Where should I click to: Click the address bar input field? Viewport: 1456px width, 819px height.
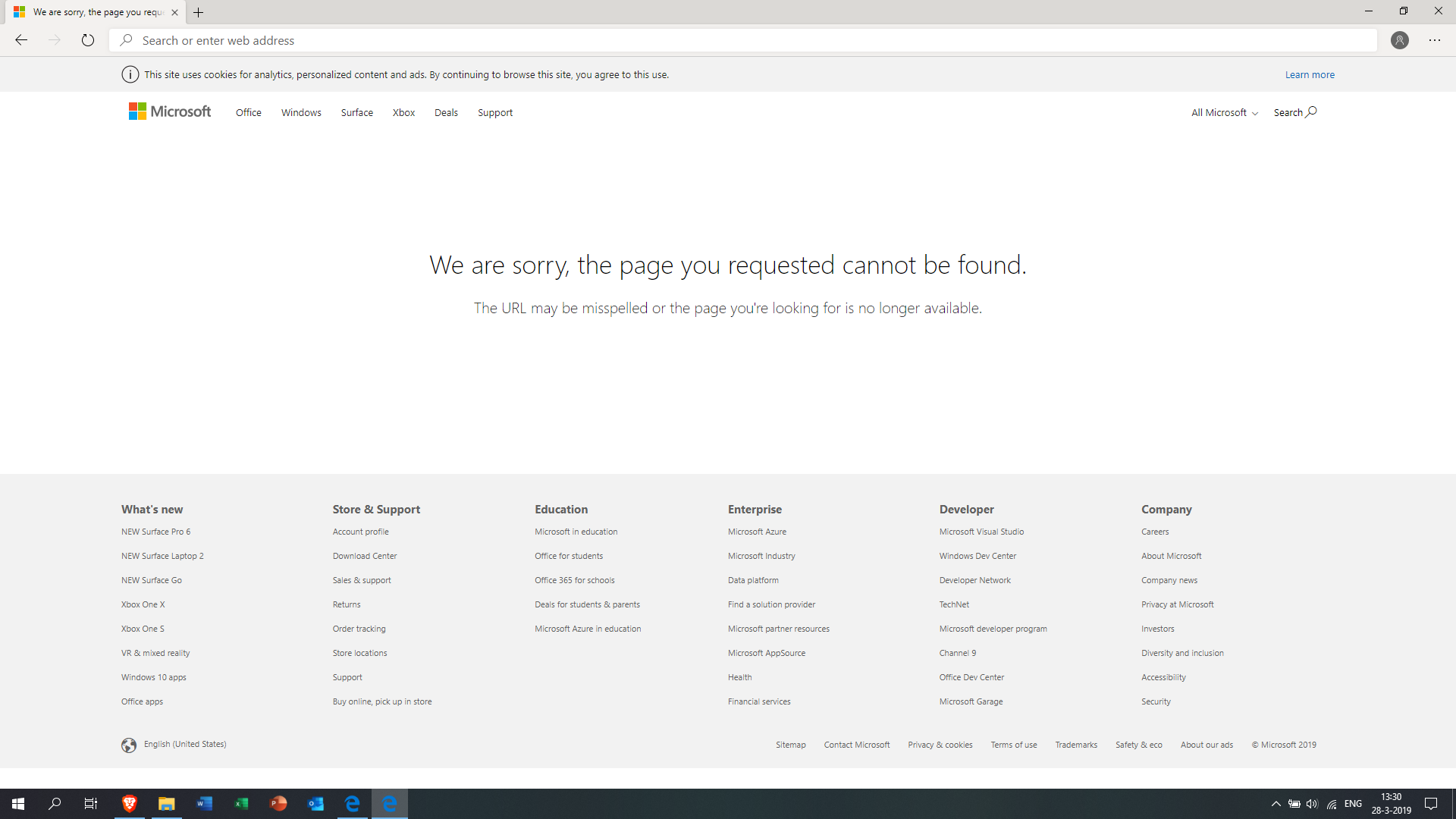[x=743, y=40]
